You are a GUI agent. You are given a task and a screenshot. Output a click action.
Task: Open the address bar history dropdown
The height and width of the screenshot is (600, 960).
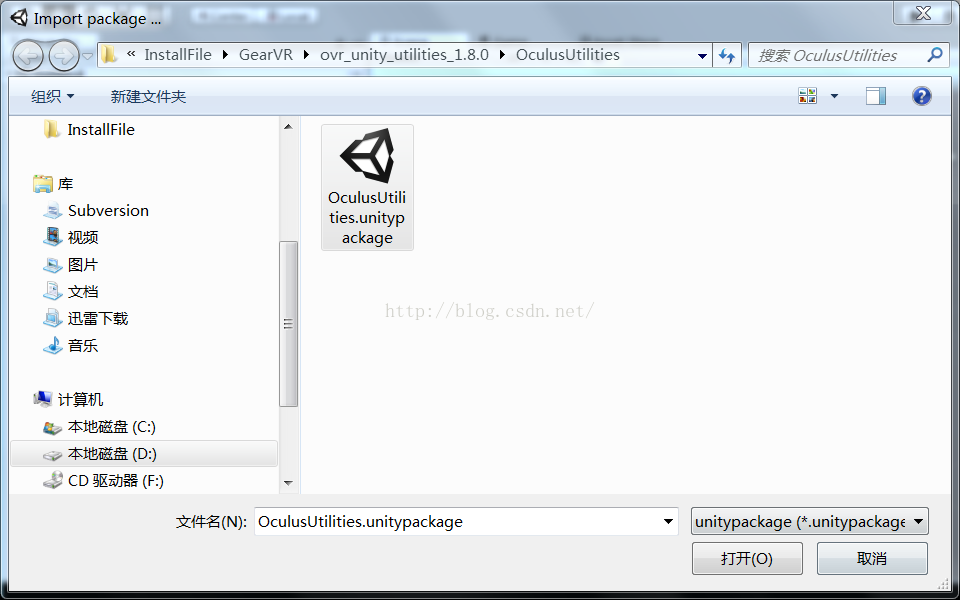click(x=702, y=55)
